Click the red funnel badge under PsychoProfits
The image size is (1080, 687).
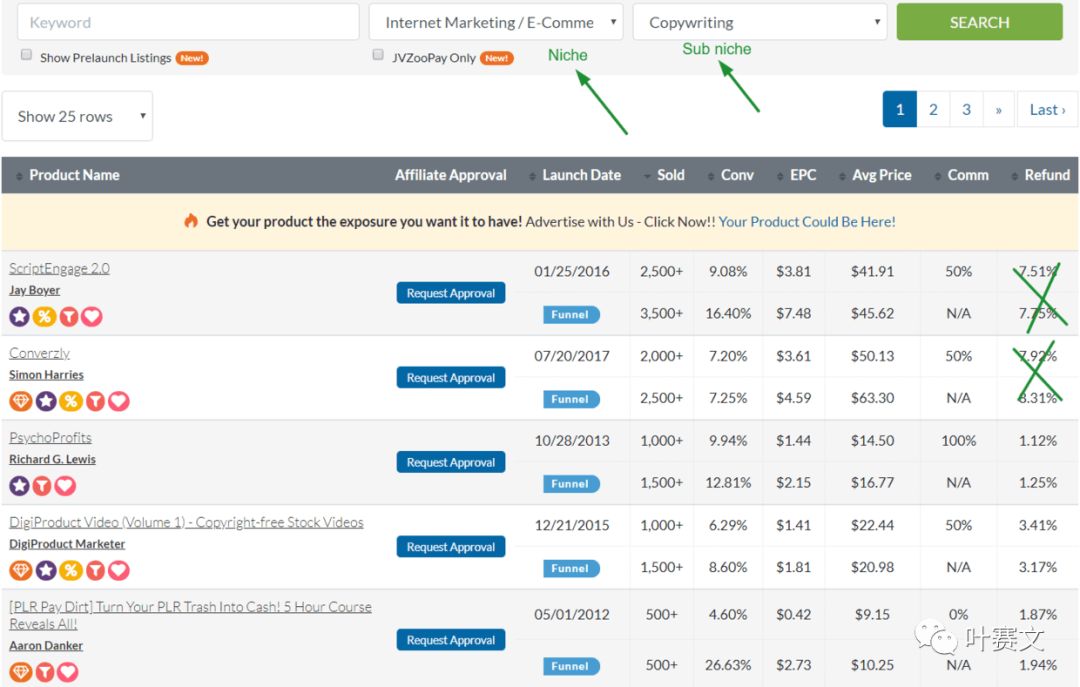[x=42, y=486]
